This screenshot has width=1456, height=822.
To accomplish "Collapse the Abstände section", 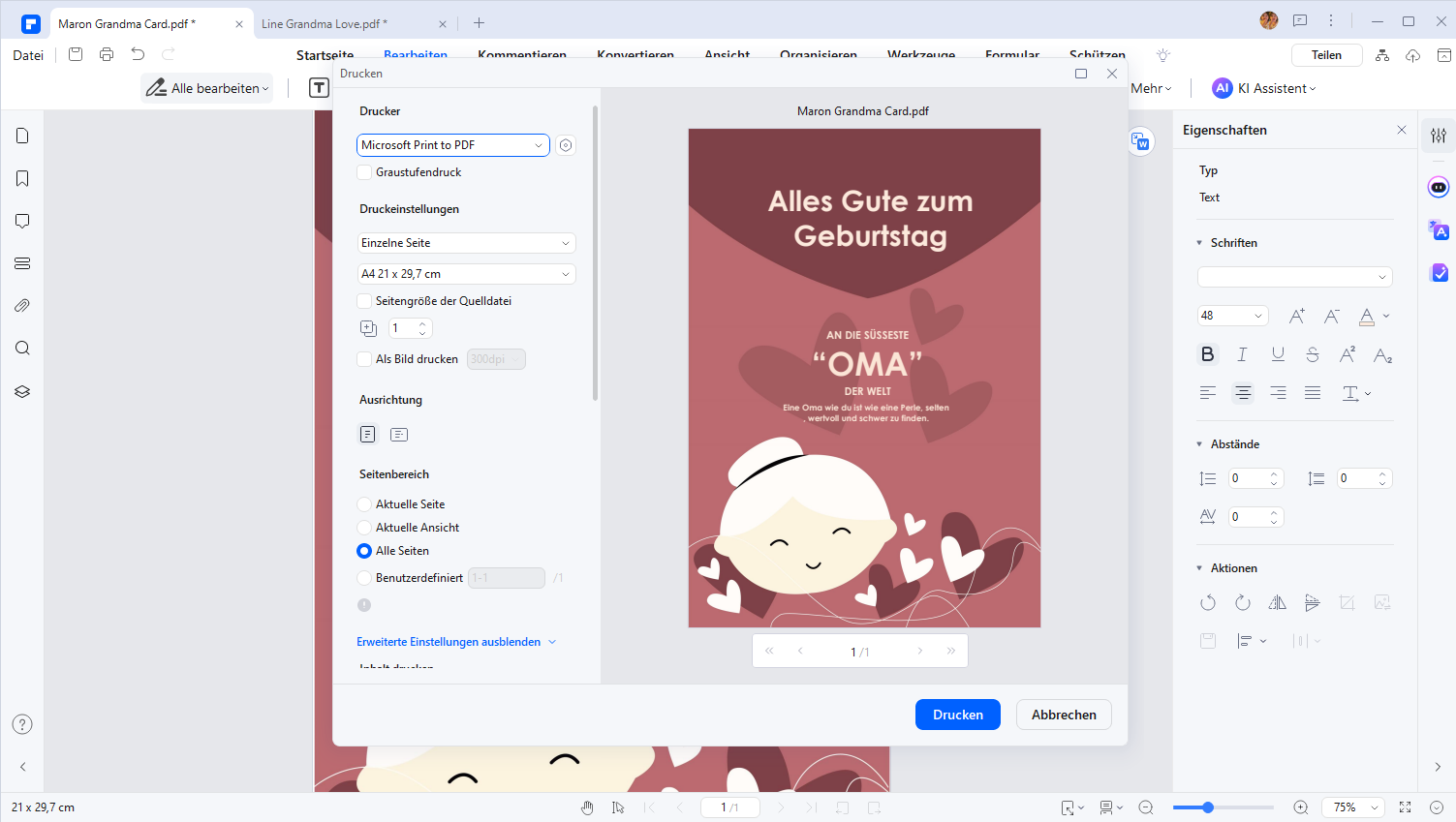I will click(x=1199, y=444).
